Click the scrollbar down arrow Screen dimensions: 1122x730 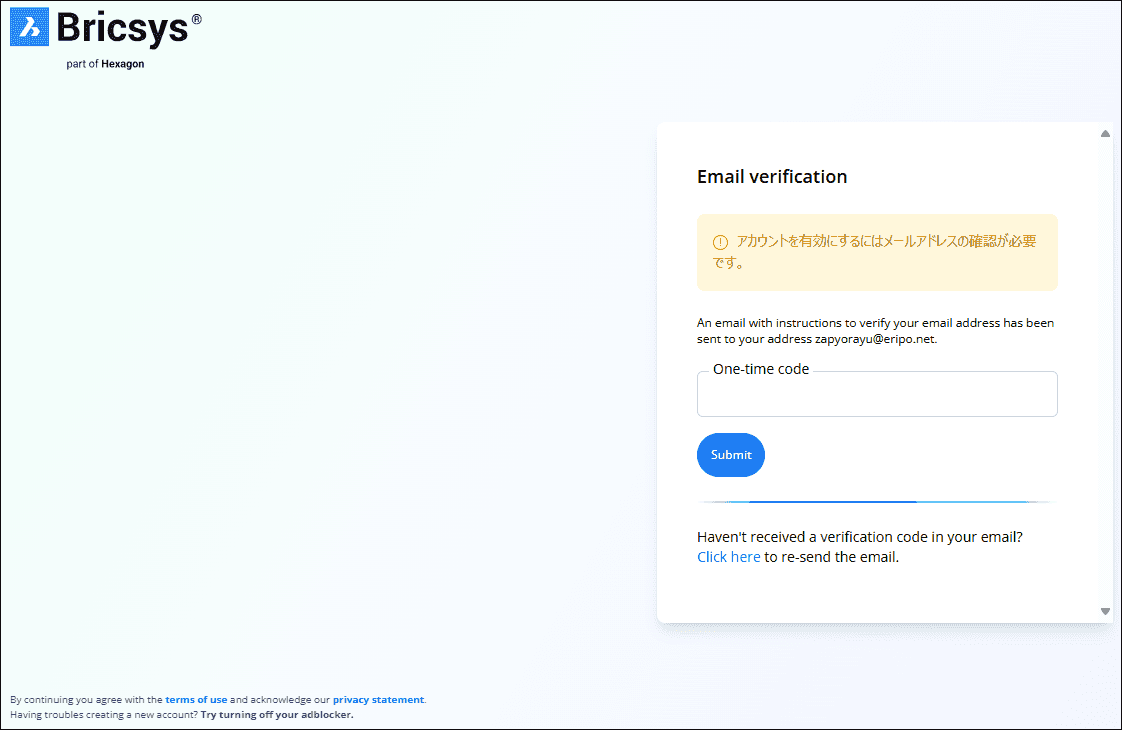[1105, 611]
